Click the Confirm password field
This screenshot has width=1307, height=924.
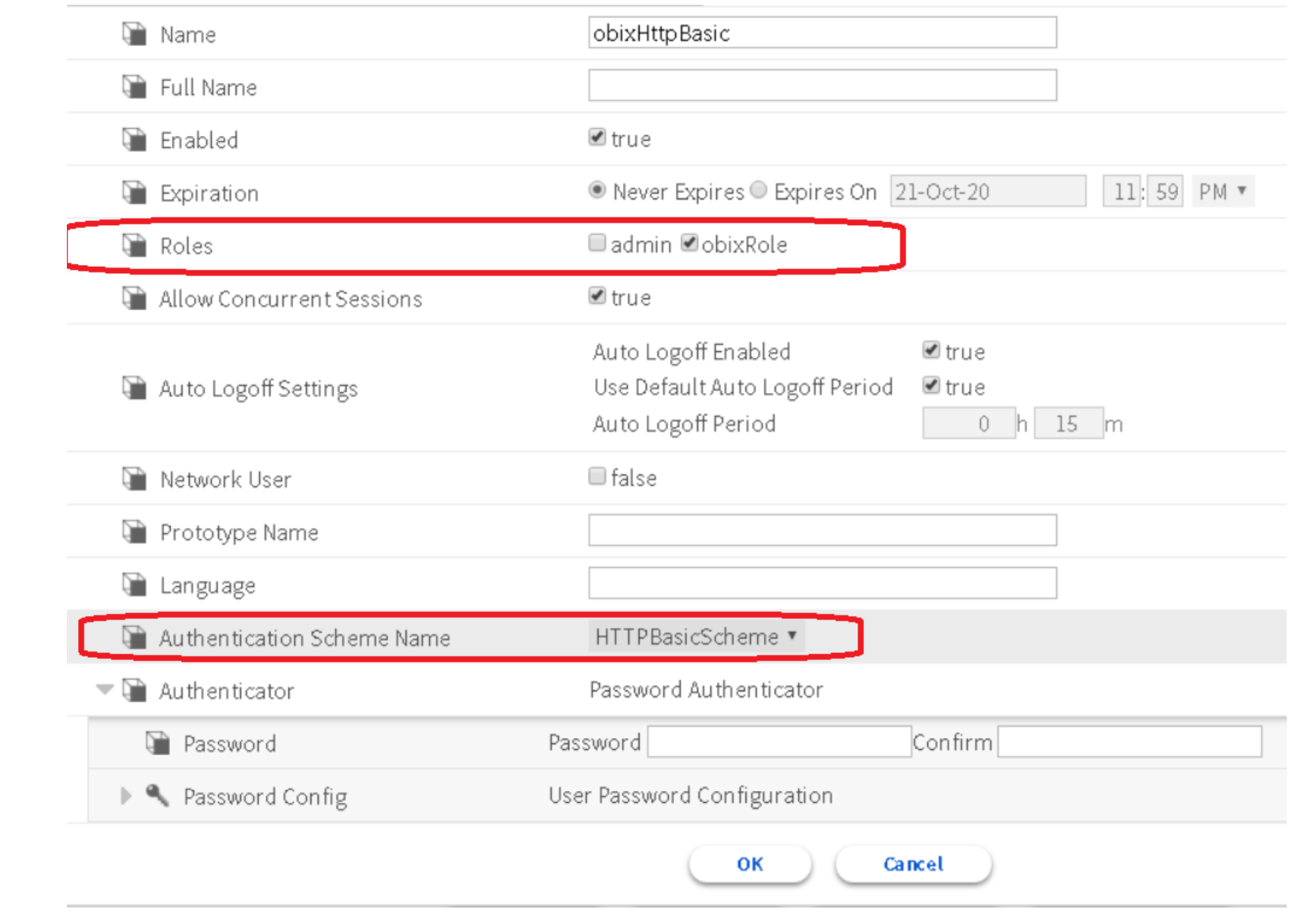pyautogui.click(x=1129, y=742)
